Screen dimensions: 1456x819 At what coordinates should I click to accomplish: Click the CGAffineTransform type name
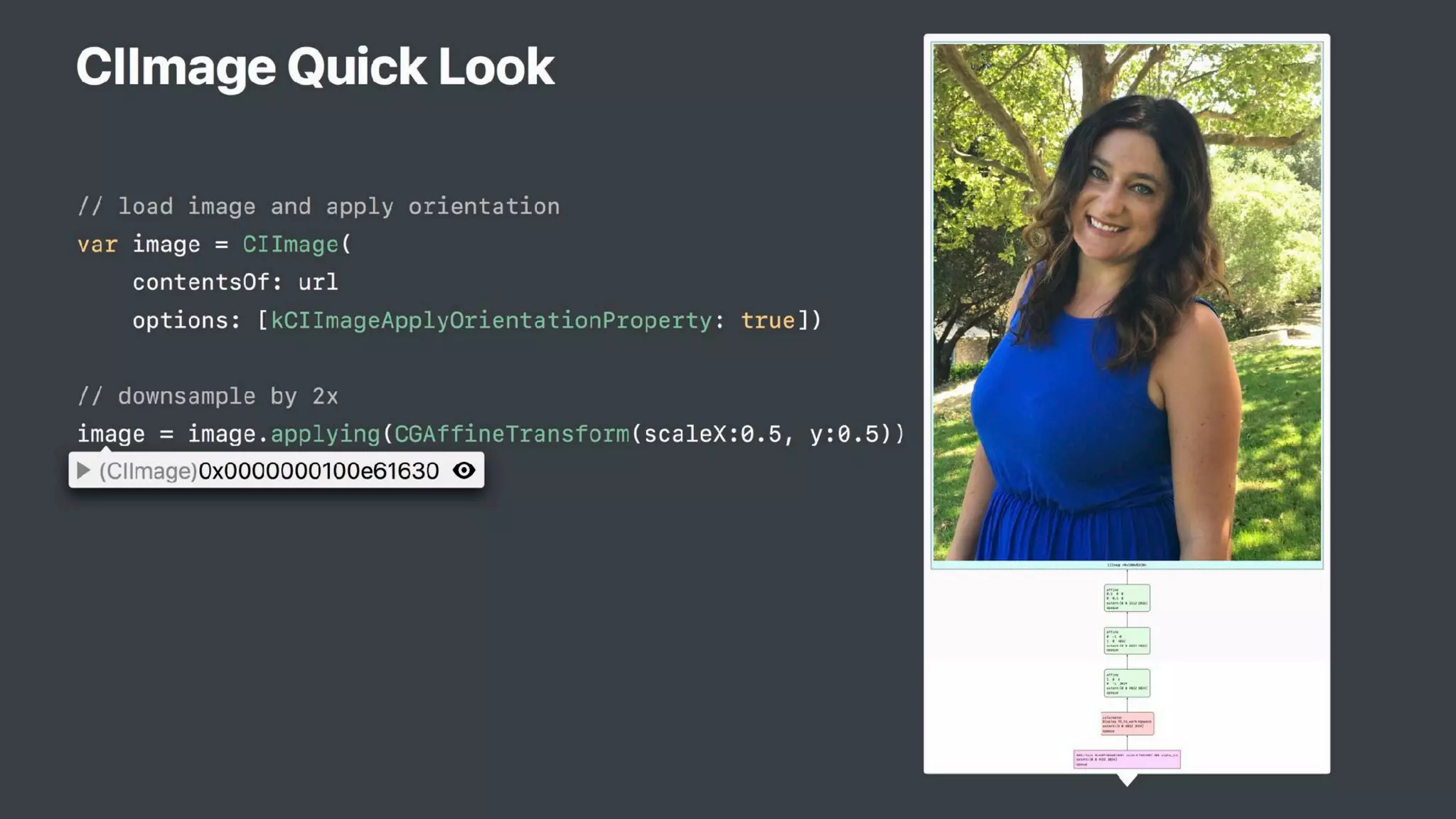click(x=512, y=434)
